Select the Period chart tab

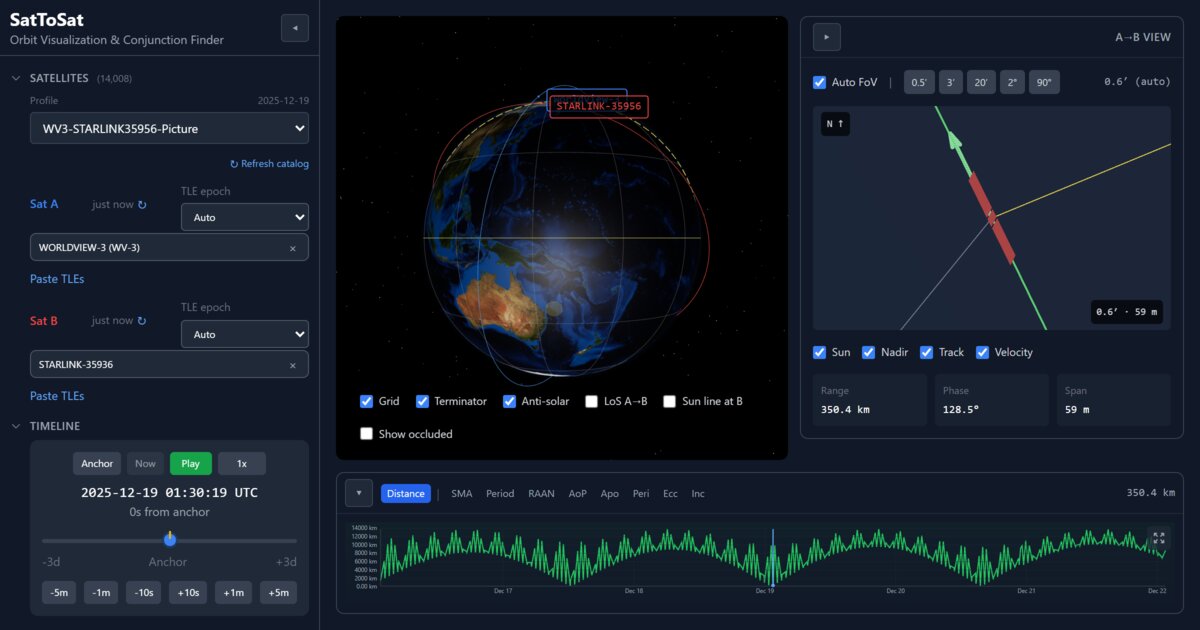[500, 493]
